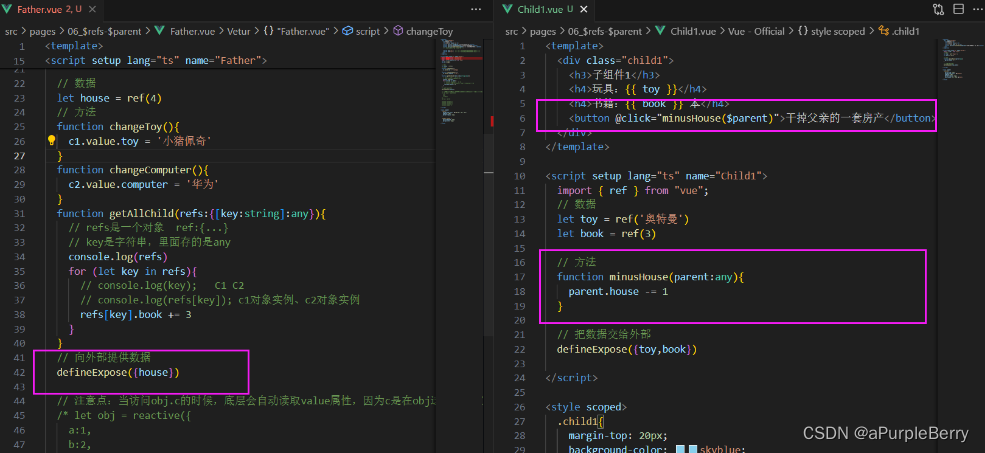This screenshot has height=453, width=985.
Task: Open the 'style scoped' breadcrumb segment
Action: coord(830,31)
